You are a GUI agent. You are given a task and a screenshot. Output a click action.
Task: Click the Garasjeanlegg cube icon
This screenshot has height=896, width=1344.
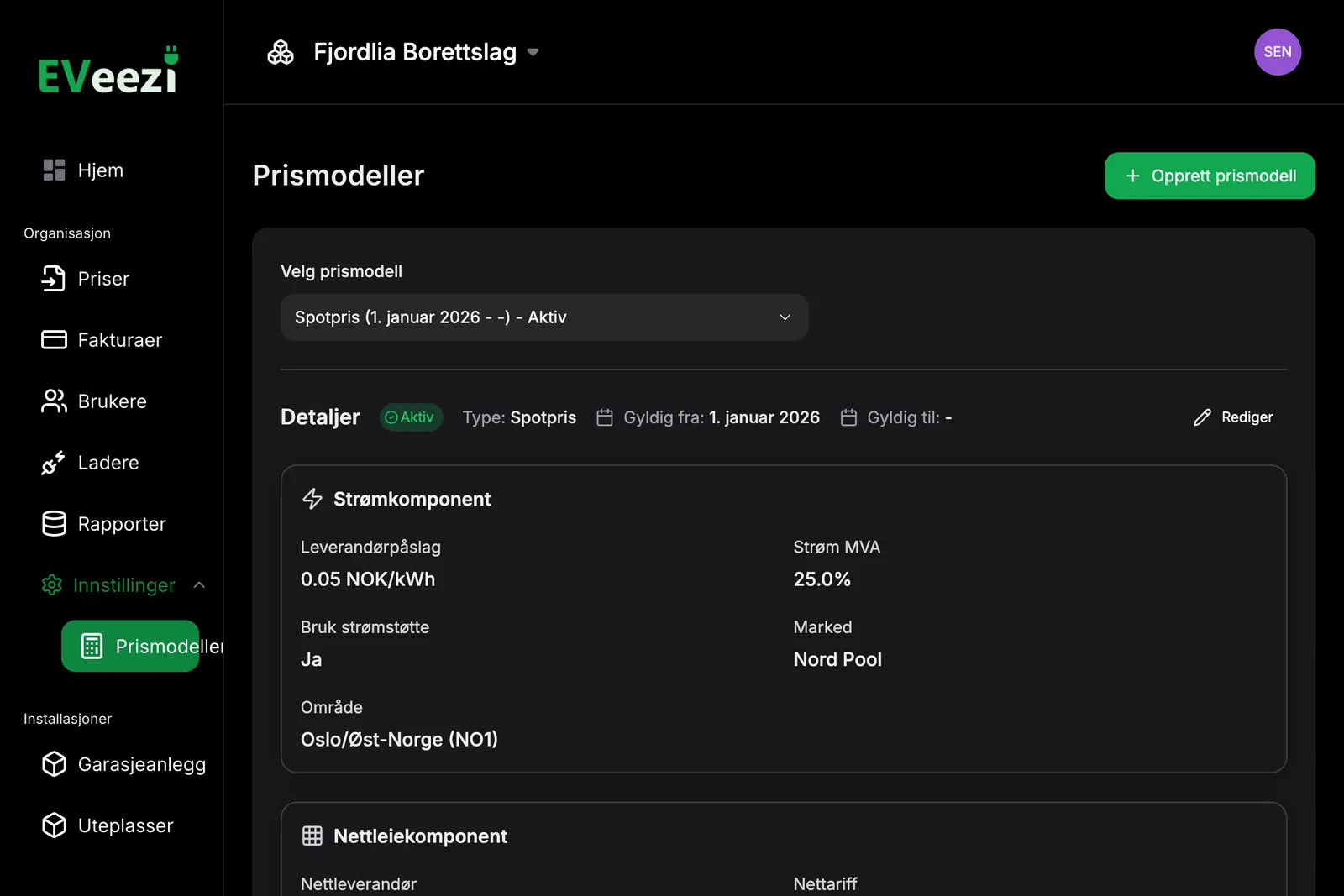tap(54, 764)
